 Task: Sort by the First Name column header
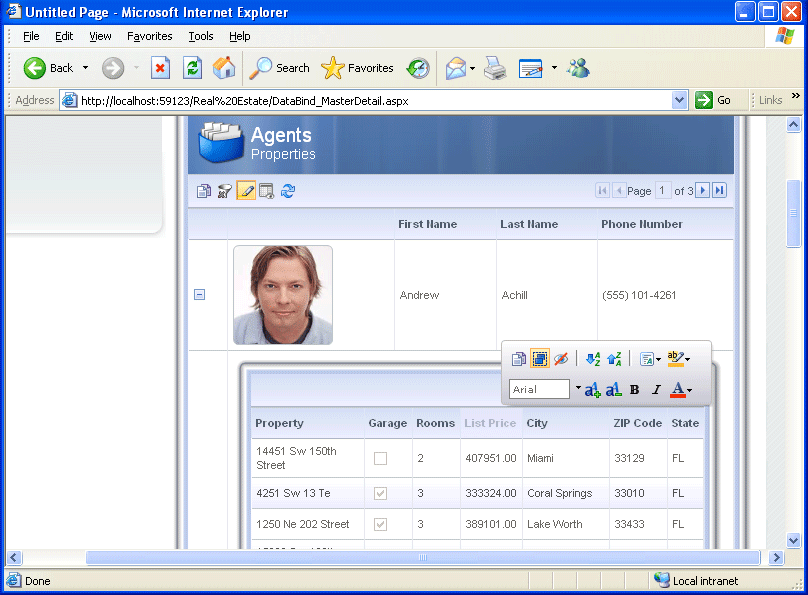(x=427, y=224)
